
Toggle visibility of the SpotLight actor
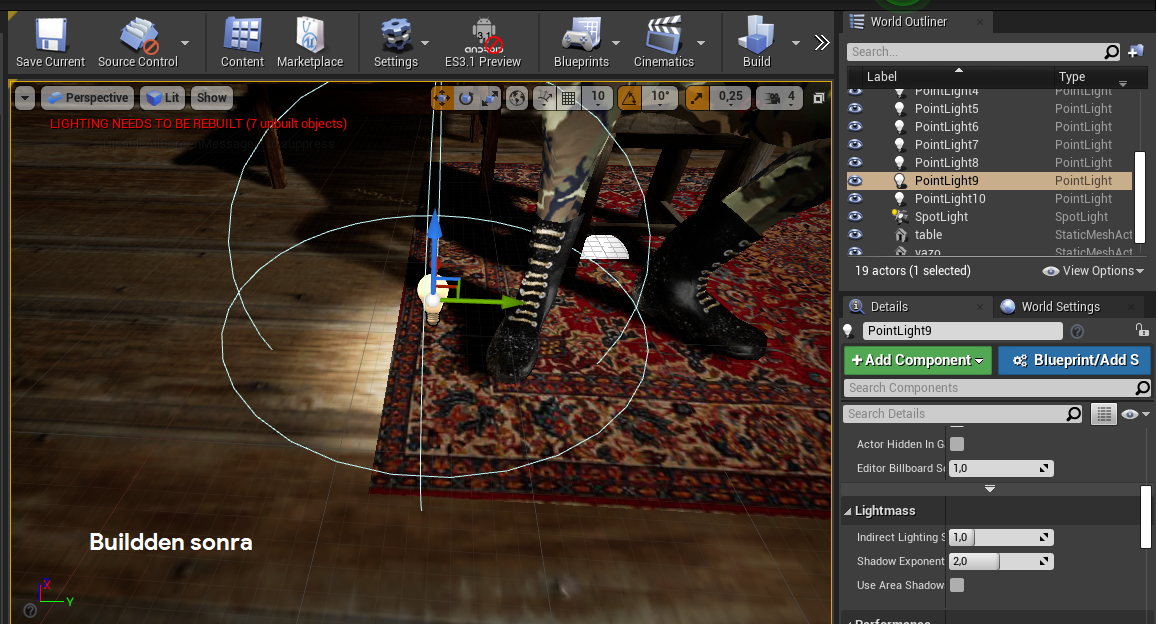click(x=855, y=216)
